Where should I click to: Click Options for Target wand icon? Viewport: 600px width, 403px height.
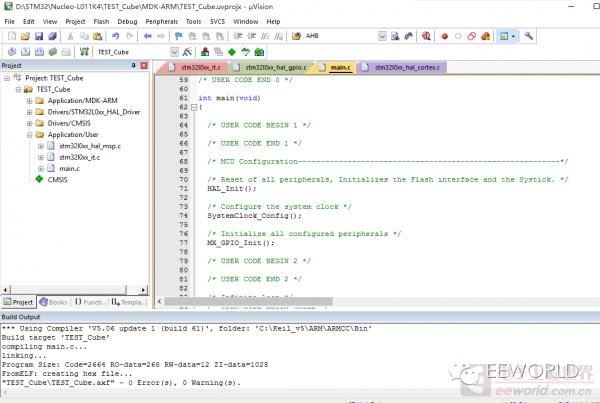coord(187,51)
